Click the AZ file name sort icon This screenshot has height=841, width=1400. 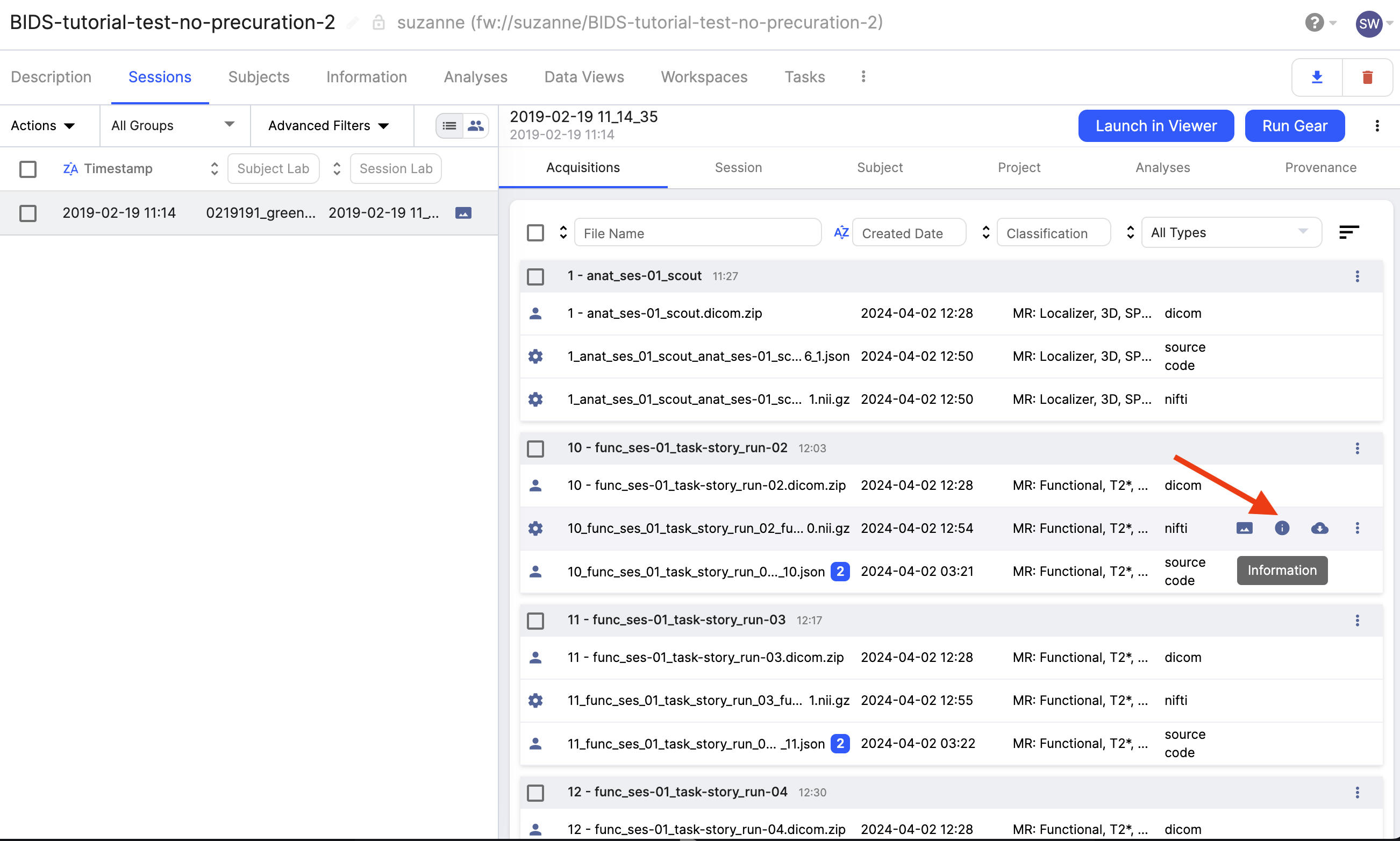coord(841,232)
